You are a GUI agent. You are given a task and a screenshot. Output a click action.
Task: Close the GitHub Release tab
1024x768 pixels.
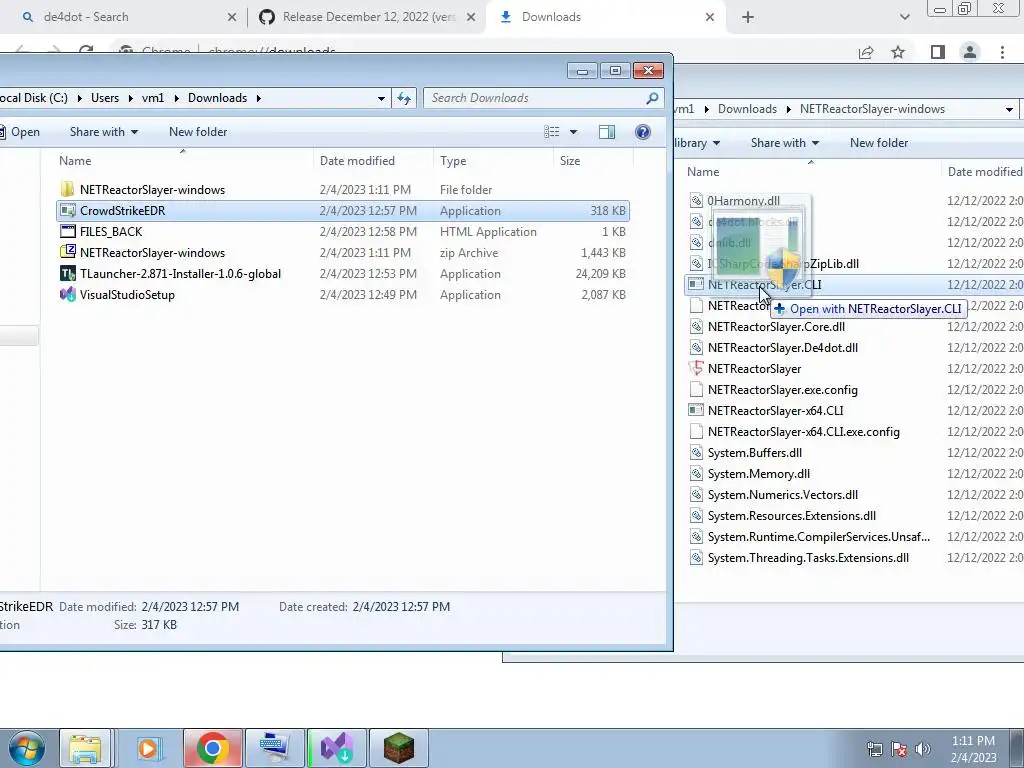(x=471, y=18)
